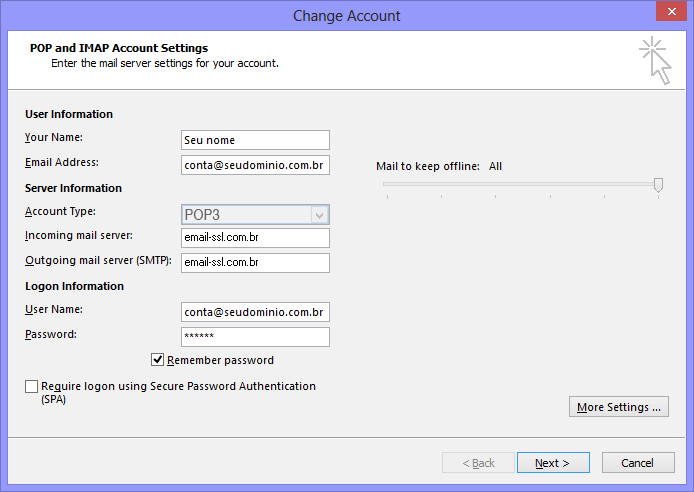Click the POP3 account type combo box
This screenshot has width=694, height=492.
(x=255, y=215)
